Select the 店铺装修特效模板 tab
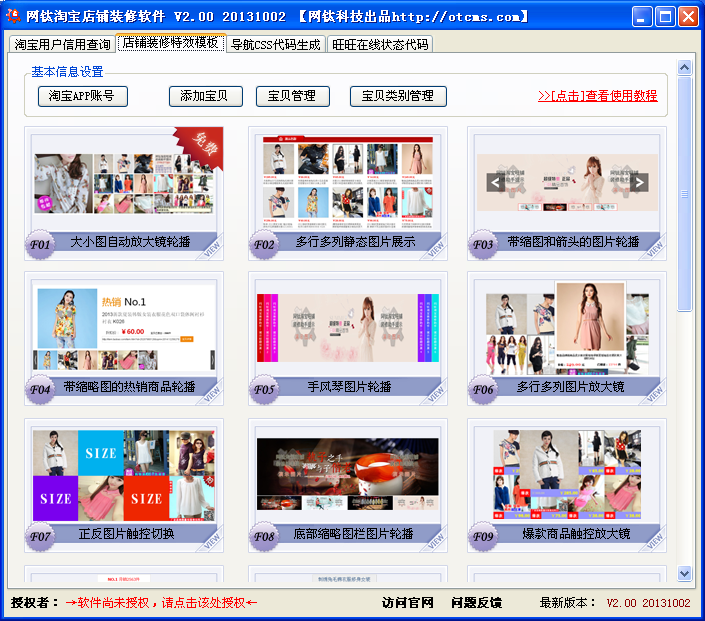The height and width of the screenshot is (621, 705). pyautogui.click(x=171, y=43)
